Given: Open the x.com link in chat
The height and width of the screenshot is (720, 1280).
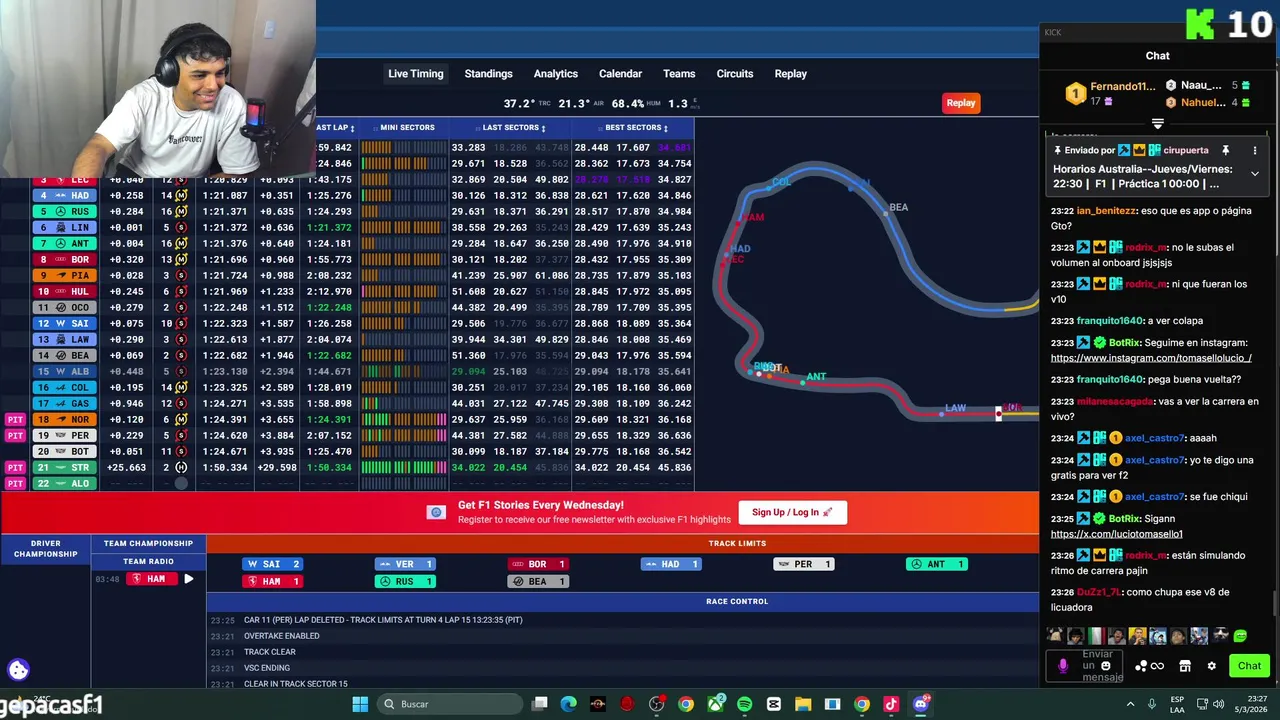Looking at the screenshot, I should tap(1116, 534).
